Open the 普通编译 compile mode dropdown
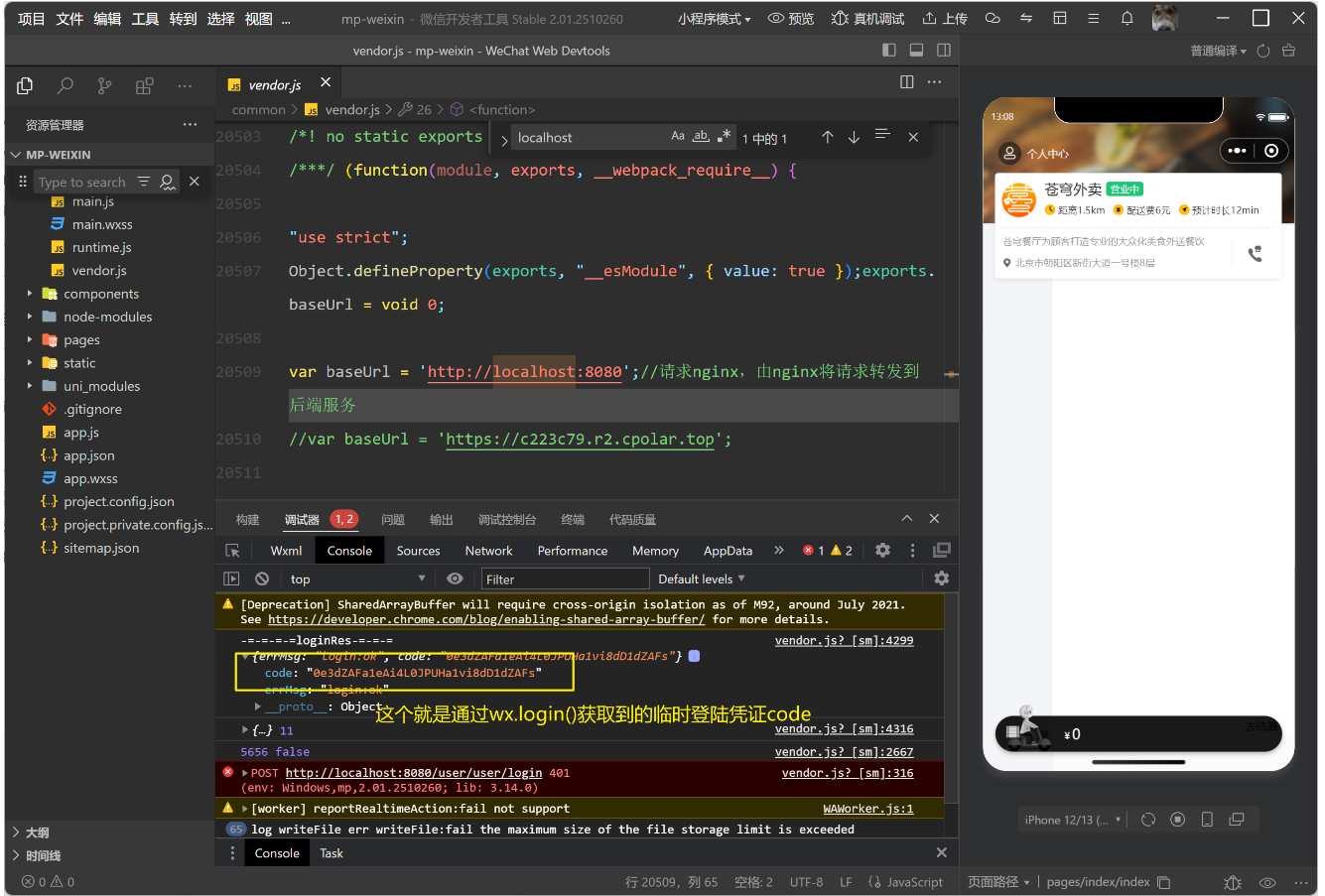The width and height of the screenshot is (1325, 896). click(1218, 51)
